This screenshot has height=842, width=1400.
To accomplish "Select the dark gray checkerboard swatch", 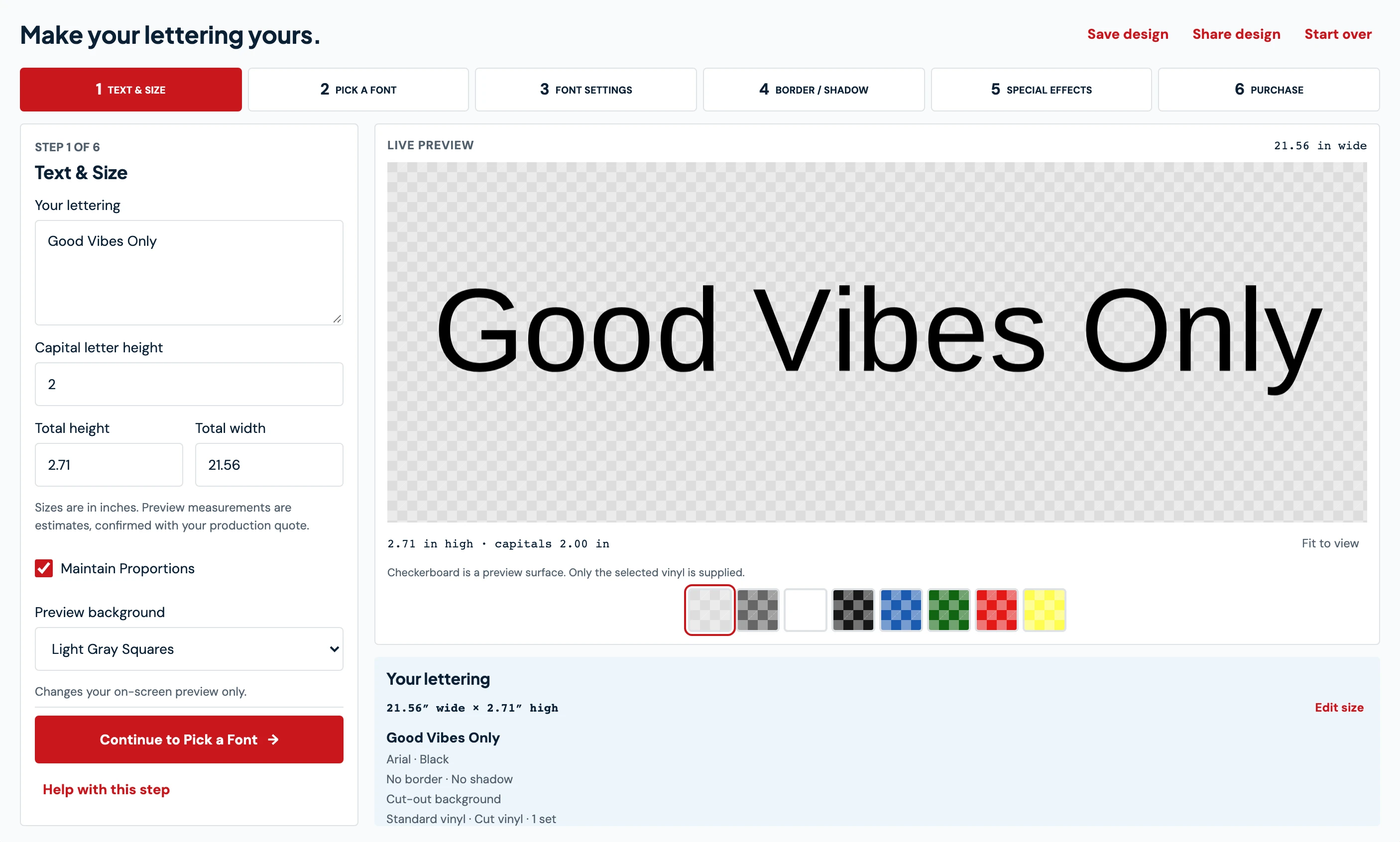I will coord(758,610).
